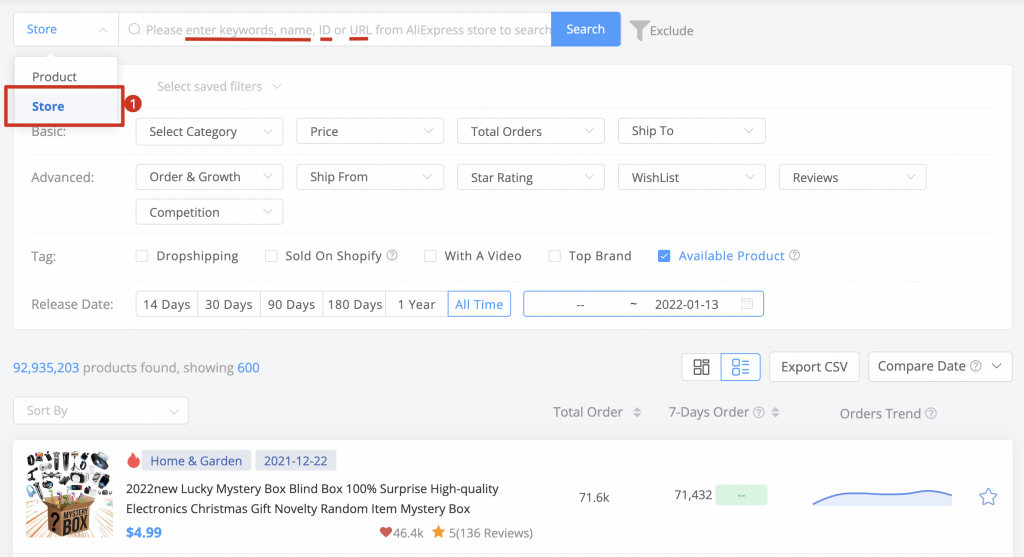Open the Star Rating filter dropdown

[x=530, y=177]
